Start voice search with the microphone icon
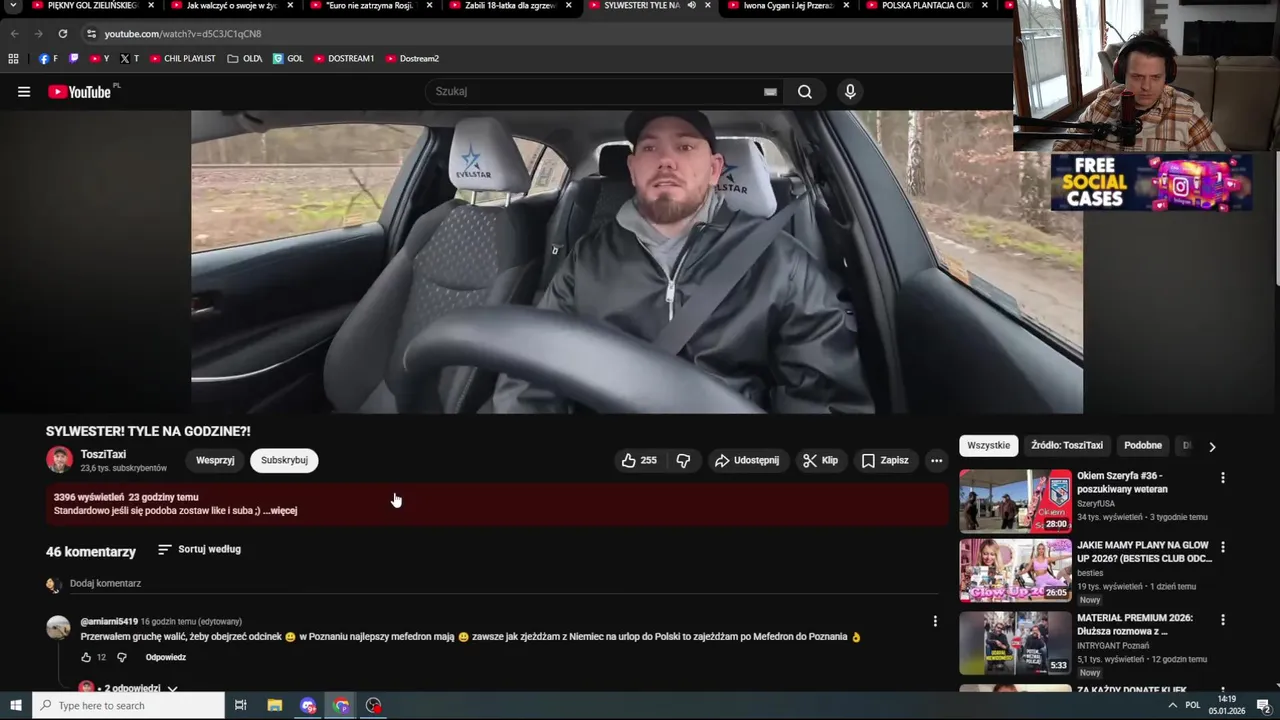This screenshot has height=720, width=1280. coord(850,92)
